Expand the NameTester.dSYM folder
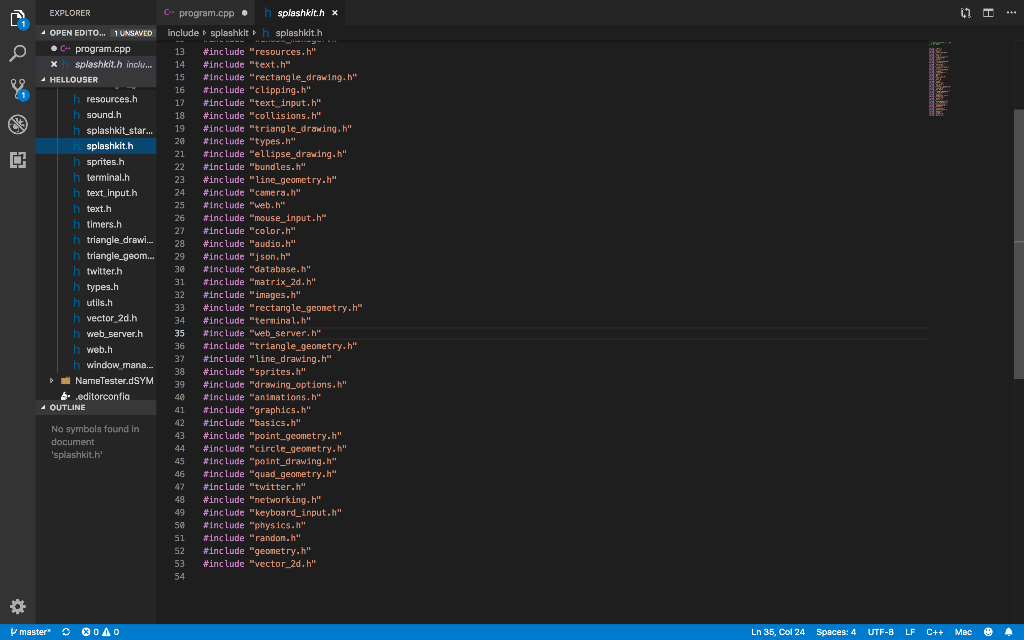The image size is (1024, 640). pyautogui.click(x=51, y=380)
